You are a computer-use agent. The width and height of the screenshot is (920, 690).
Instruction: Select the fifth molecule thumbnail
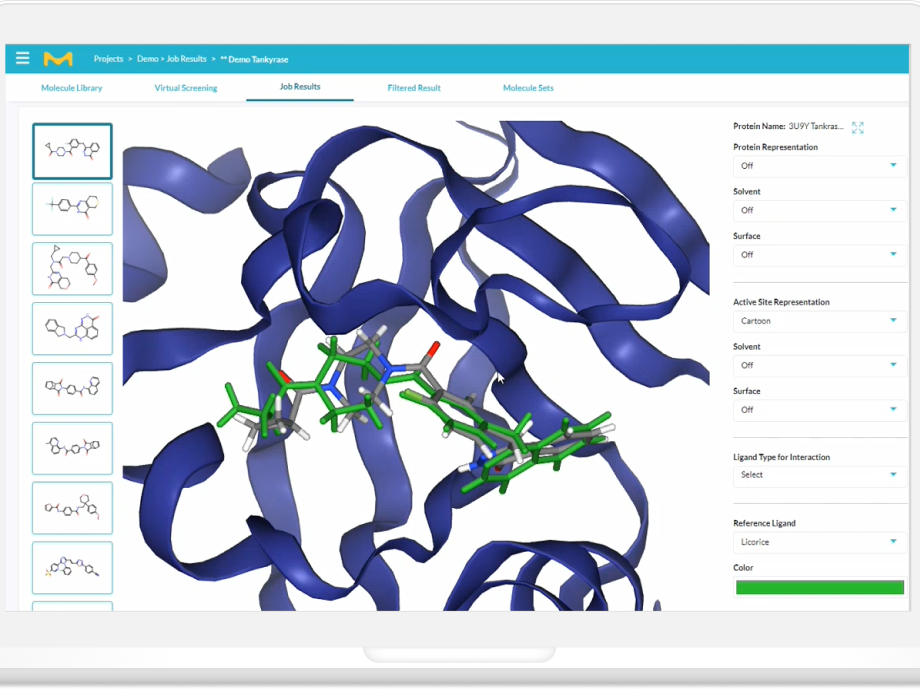(x=72, y=388)
